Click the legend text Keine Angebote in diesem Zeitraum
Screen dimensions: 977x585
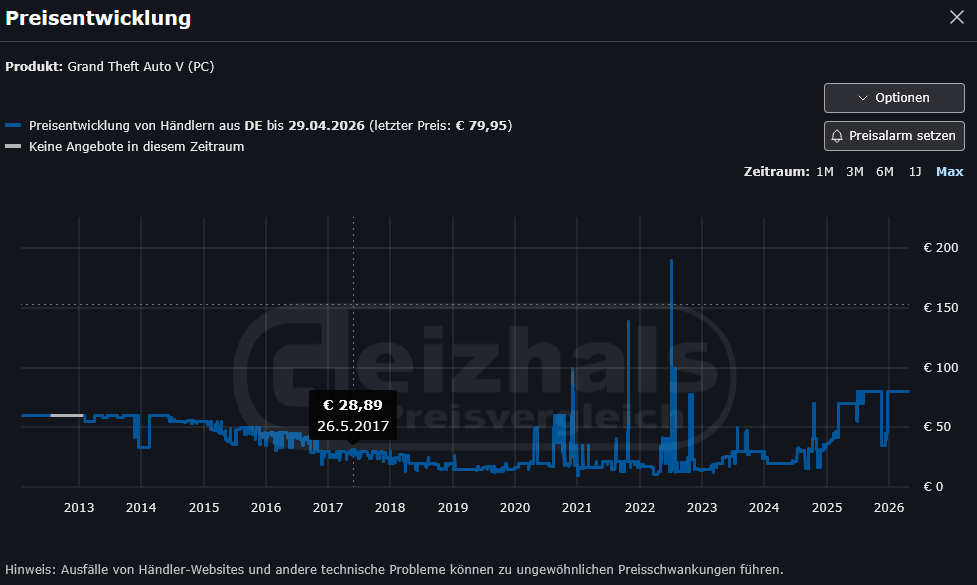(136, 146)
